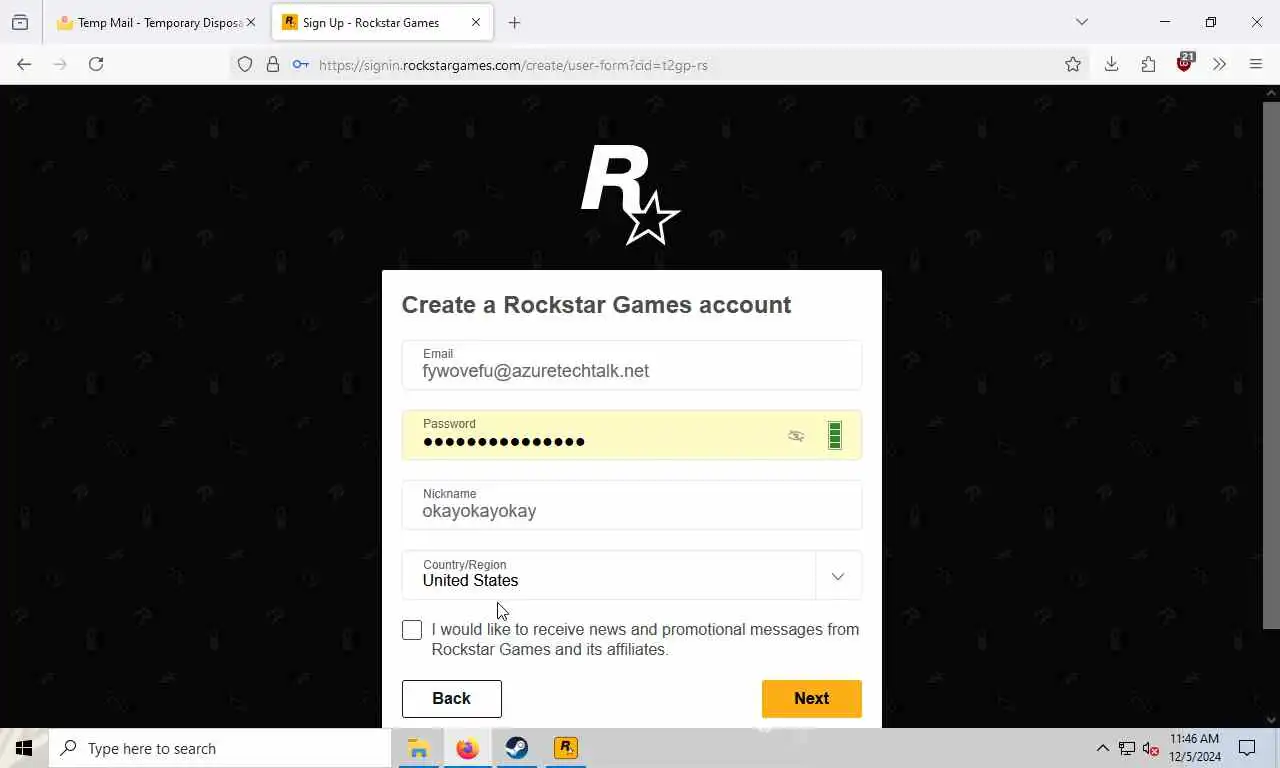Show site security padlock info
This screenshot has width=1280, height=768.
click(272, 65)
